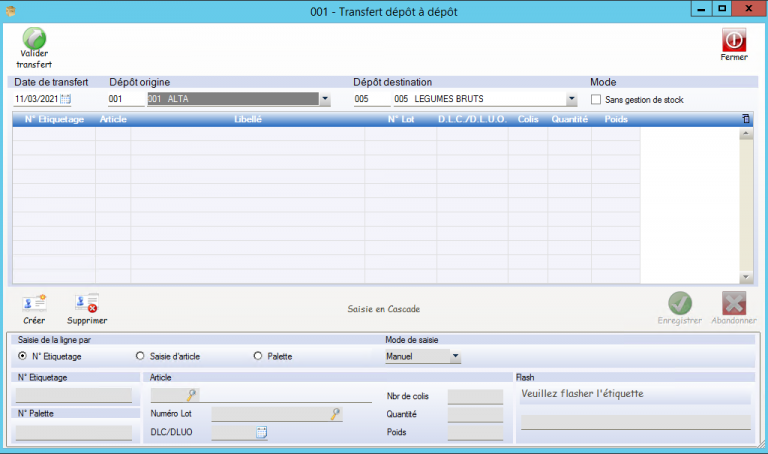Click the grid options icon in table header
Viewport: 768px width, 454px height.
pyautogui.click(x=745, y=118)
